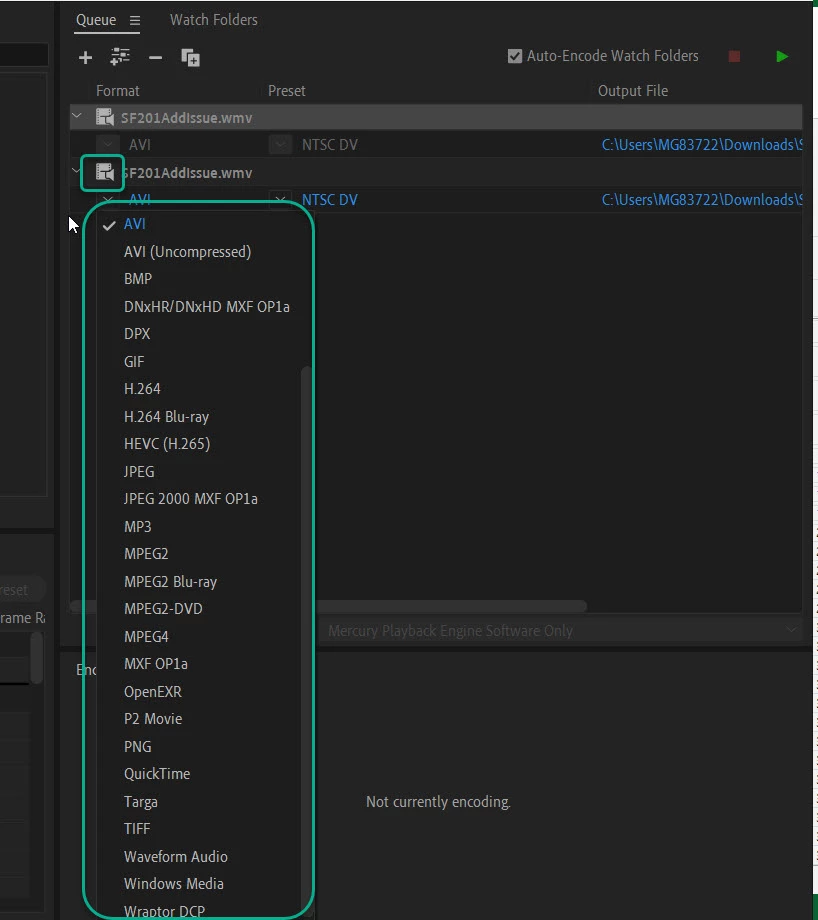Open preset dropdown arrow beside blue NTSC DV

tap(280, 198)
